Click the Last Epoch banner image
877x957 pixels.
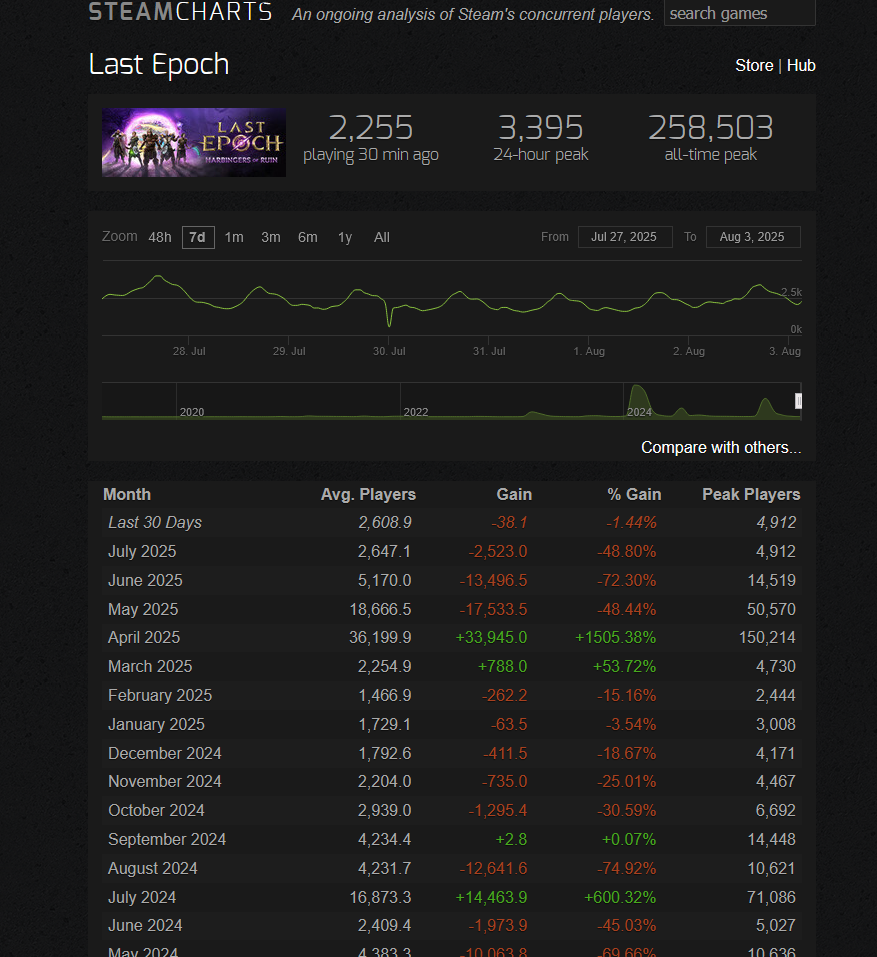(193, 143)
